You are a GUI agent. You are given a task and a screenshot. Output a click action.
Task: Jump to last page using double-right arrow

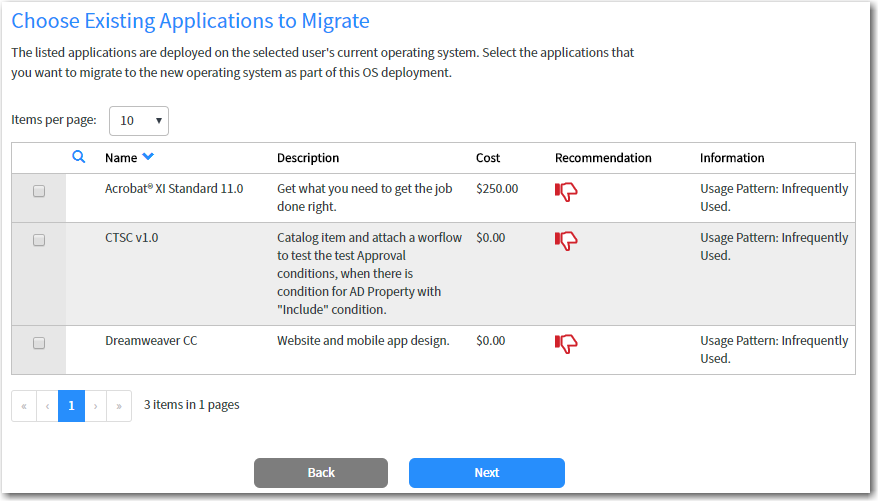coord(119,406)
